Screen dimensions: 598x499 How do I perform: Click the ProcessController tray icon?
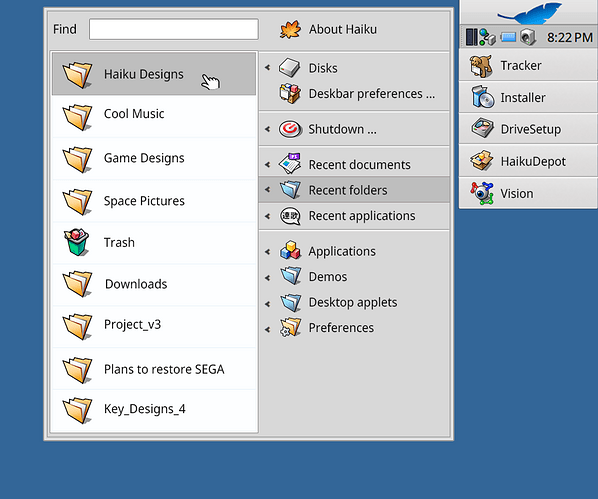471,37
